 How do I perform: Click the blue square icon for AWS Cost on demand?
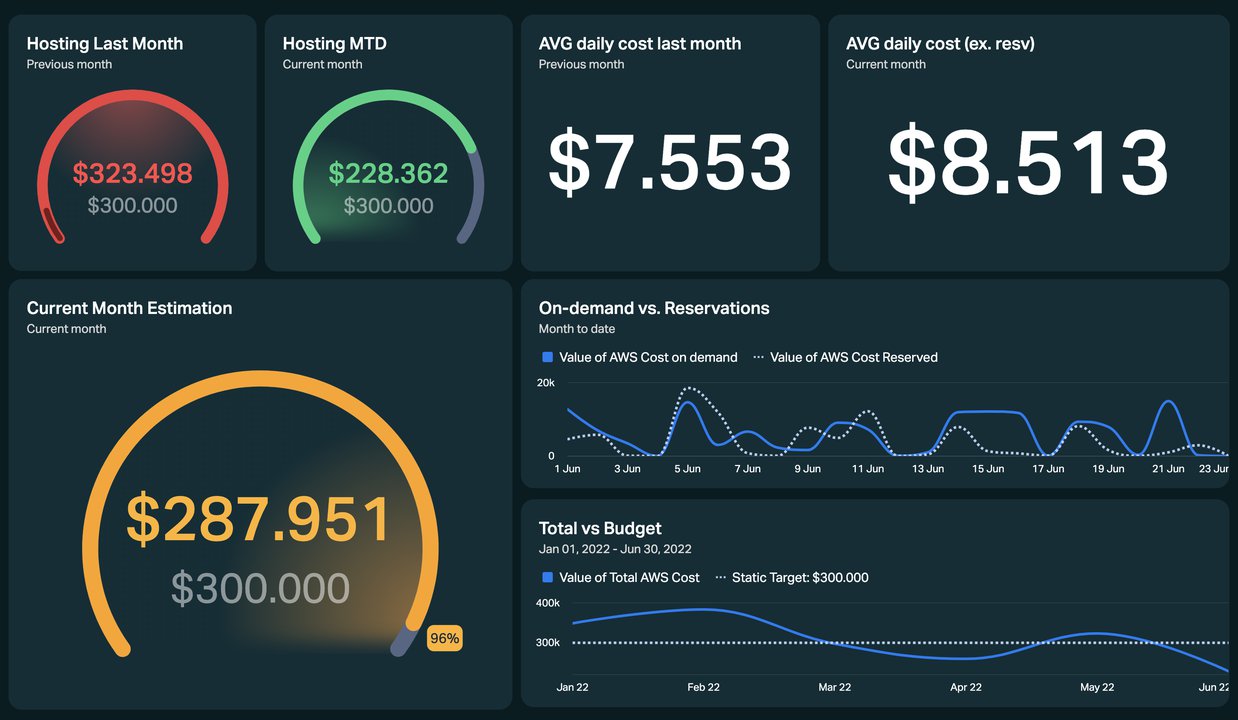546,357
